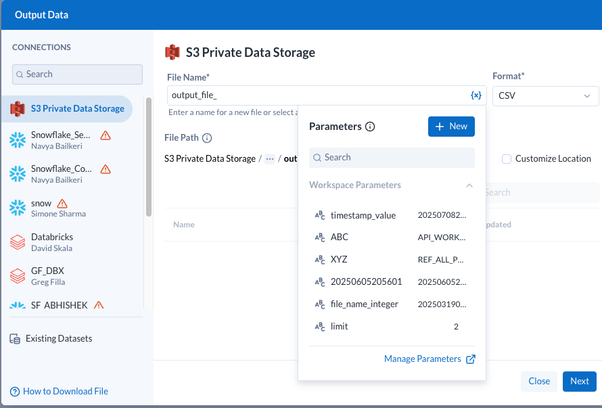Select the Snowflake_Co... connection by Navya Bailkeri

point(67,174)
